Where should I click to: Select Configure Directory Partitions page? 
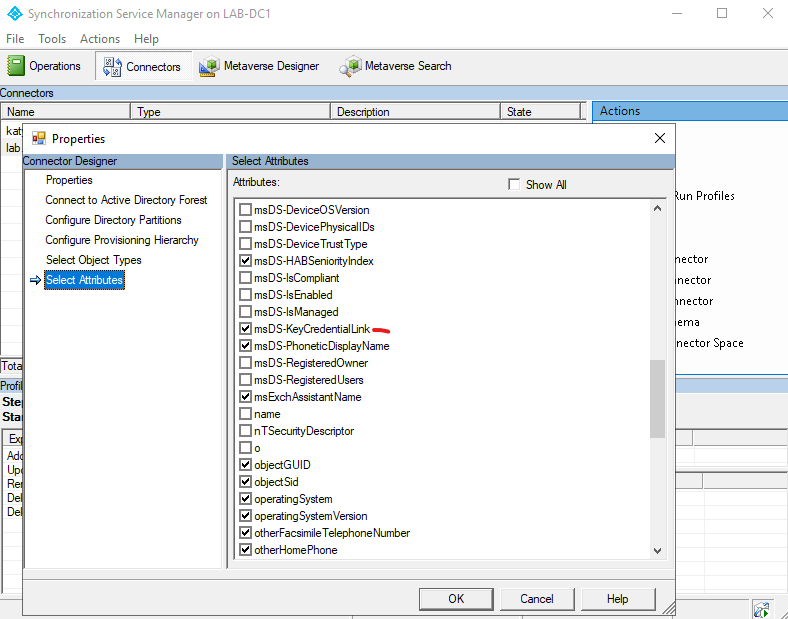point(113,220)
